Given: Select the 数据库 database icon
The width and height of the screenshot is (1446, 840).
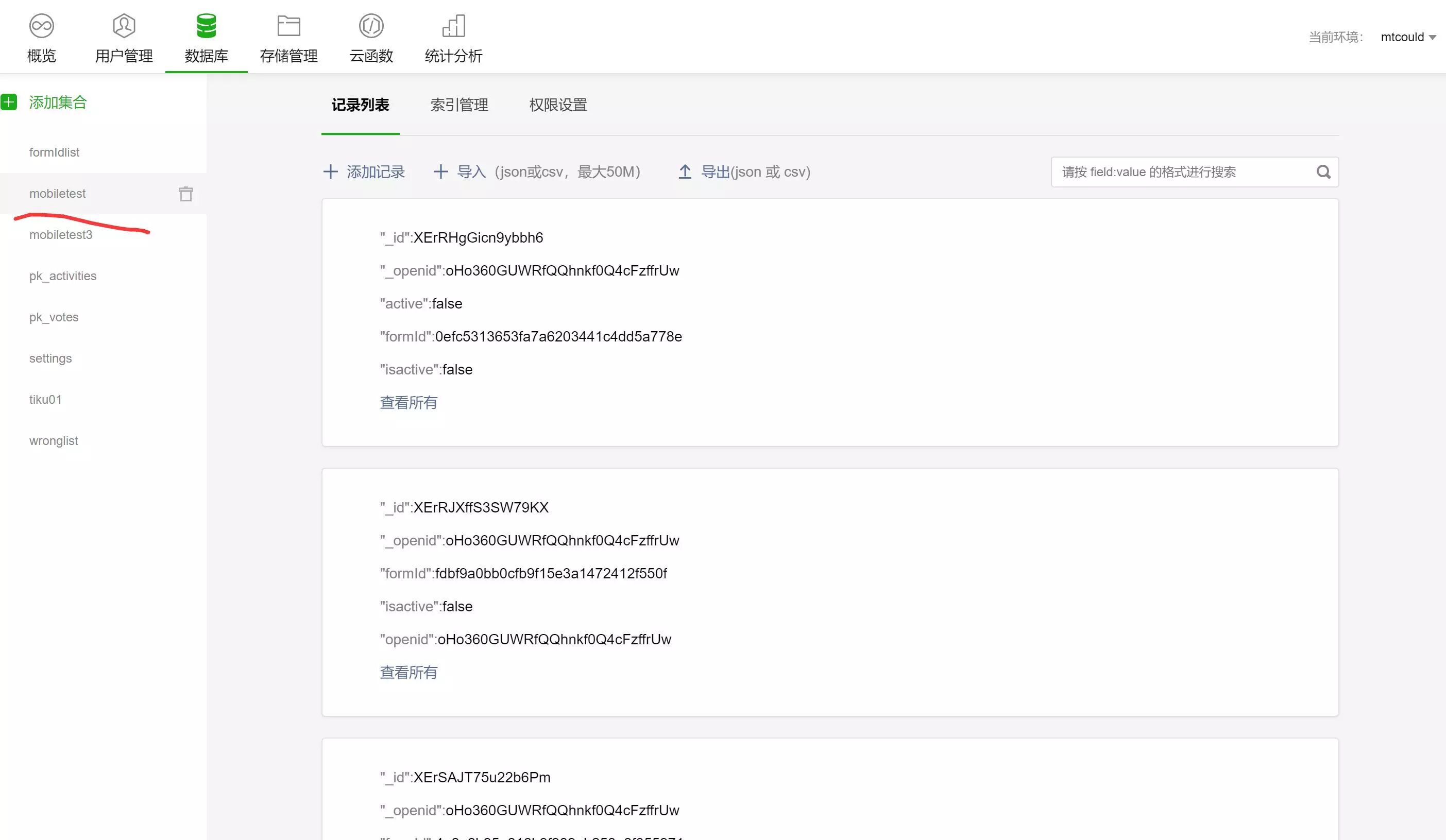Looking at the screenshot, I should click(206, 26).
